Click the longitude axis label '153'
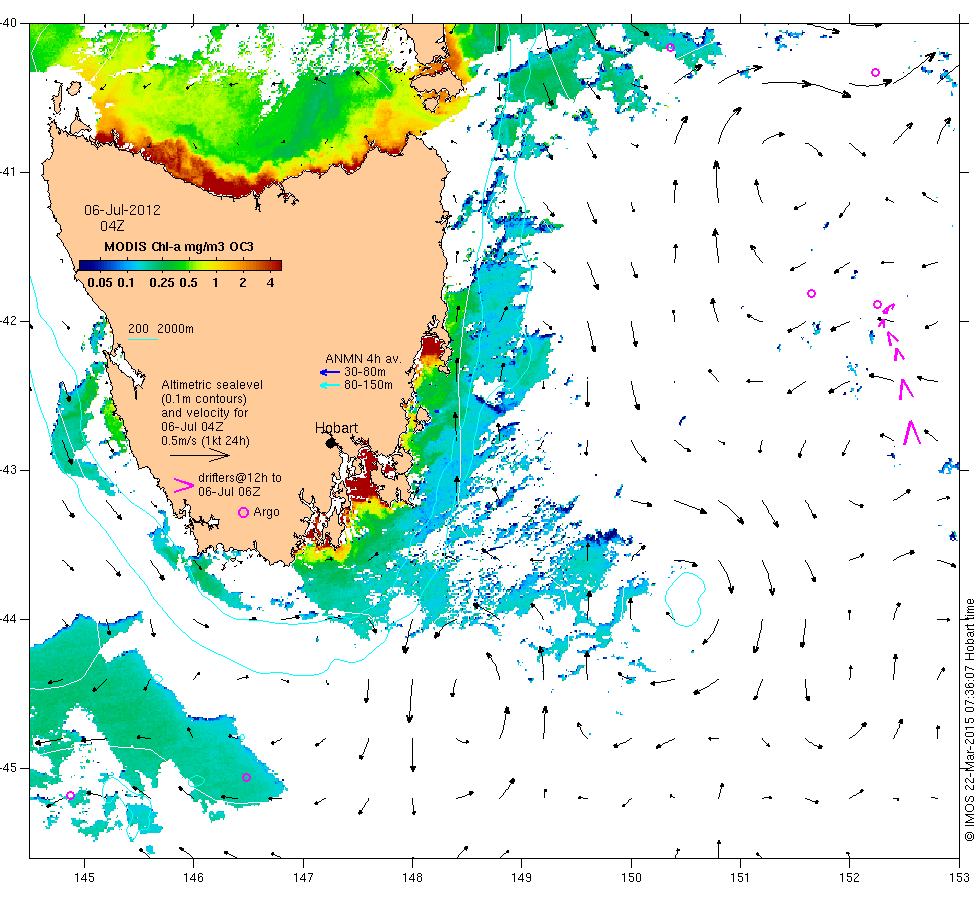980x900 pixels. [959, 878]
